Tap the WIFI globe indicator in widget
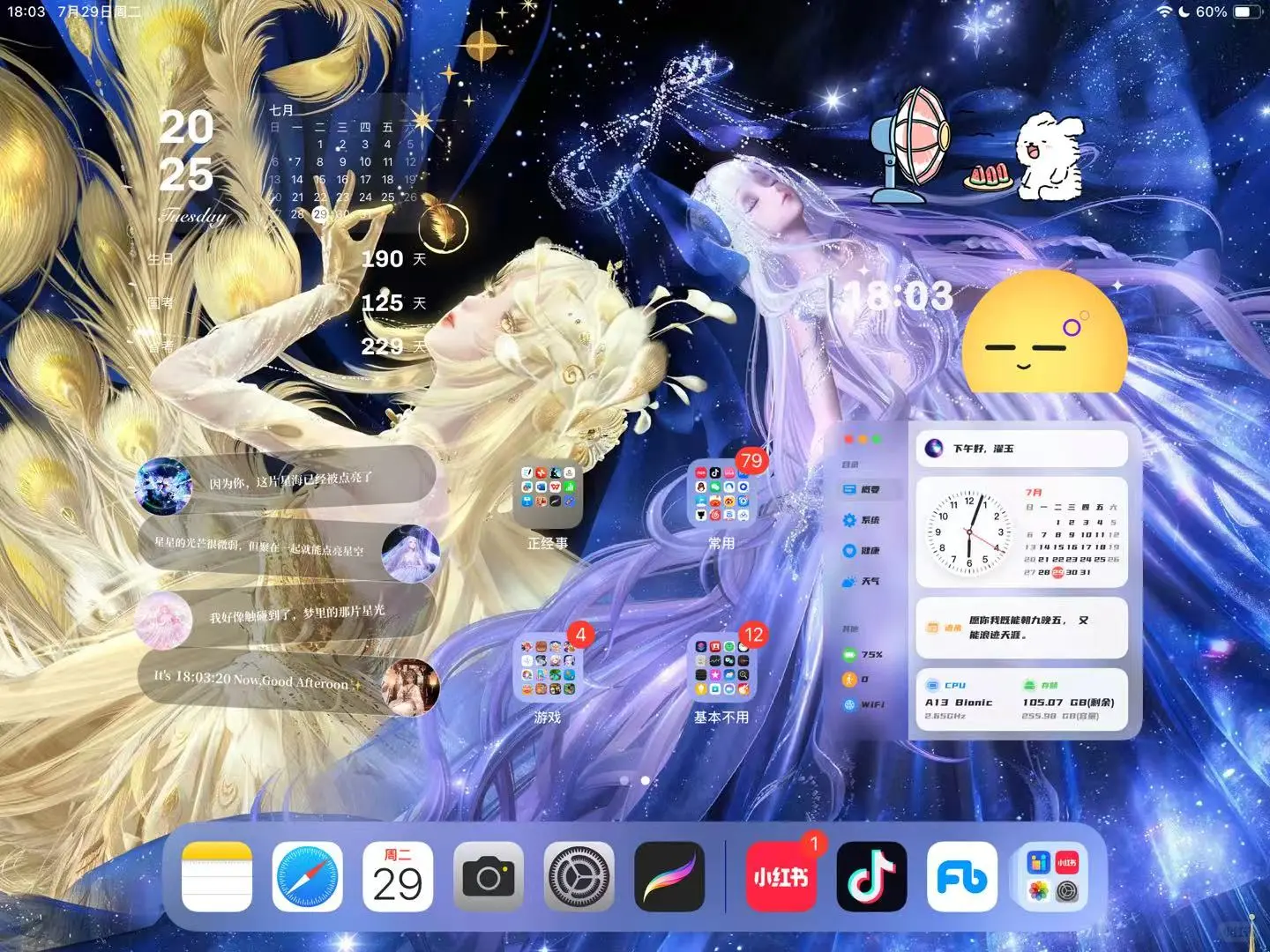Image resolution: width=1270 pixels, height=952 pixels. point(863,704)
